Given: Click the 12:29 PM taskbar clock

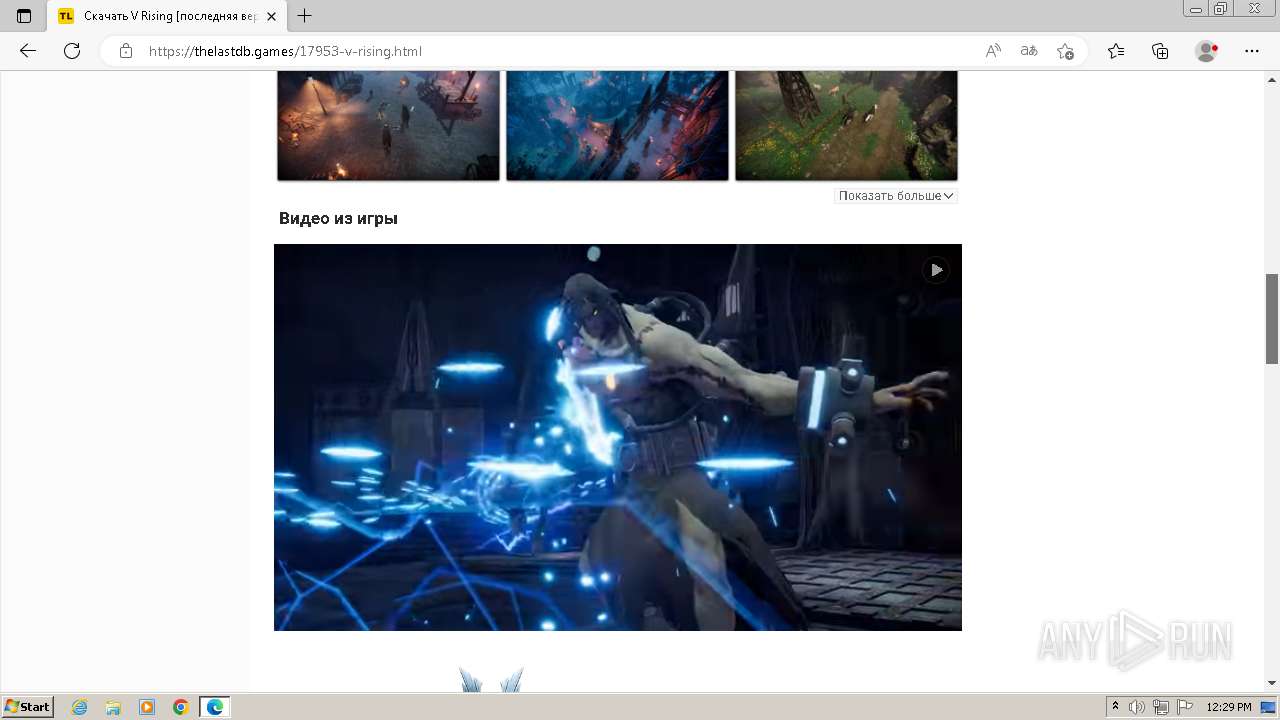Looking at the screenshot, I should click(x=1229, y=707).
